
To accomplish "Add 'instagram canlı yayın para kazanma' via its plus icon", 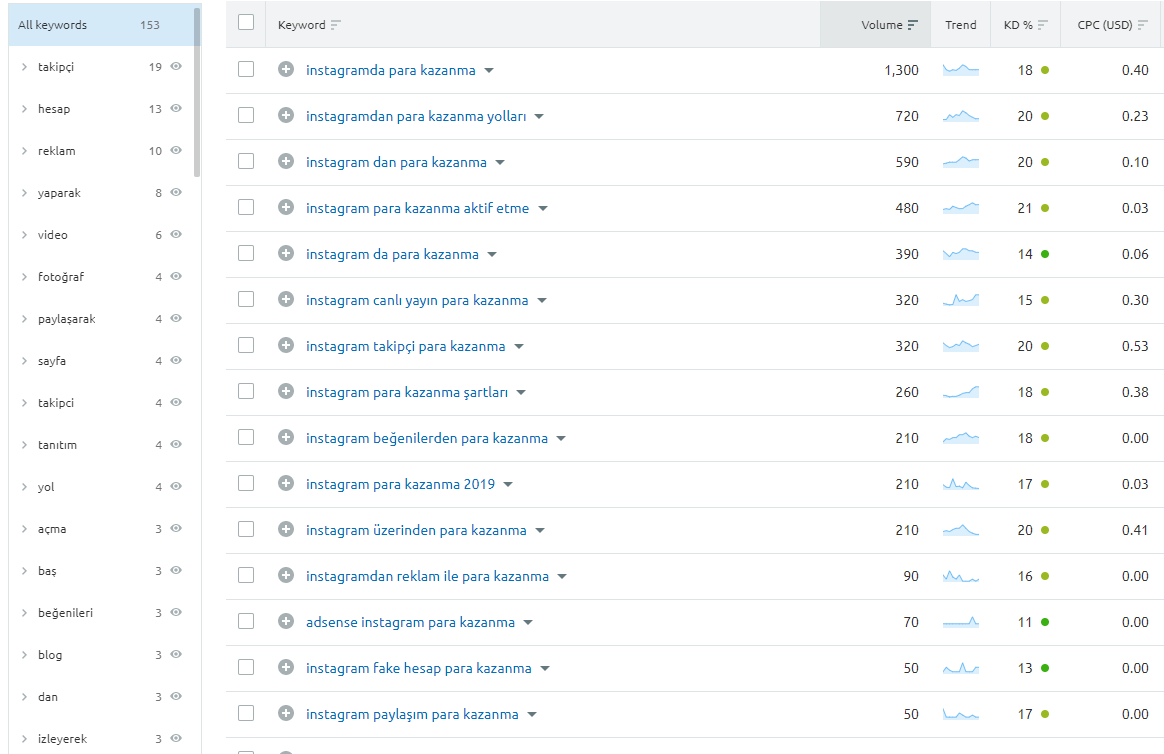I will click(286, 299).
